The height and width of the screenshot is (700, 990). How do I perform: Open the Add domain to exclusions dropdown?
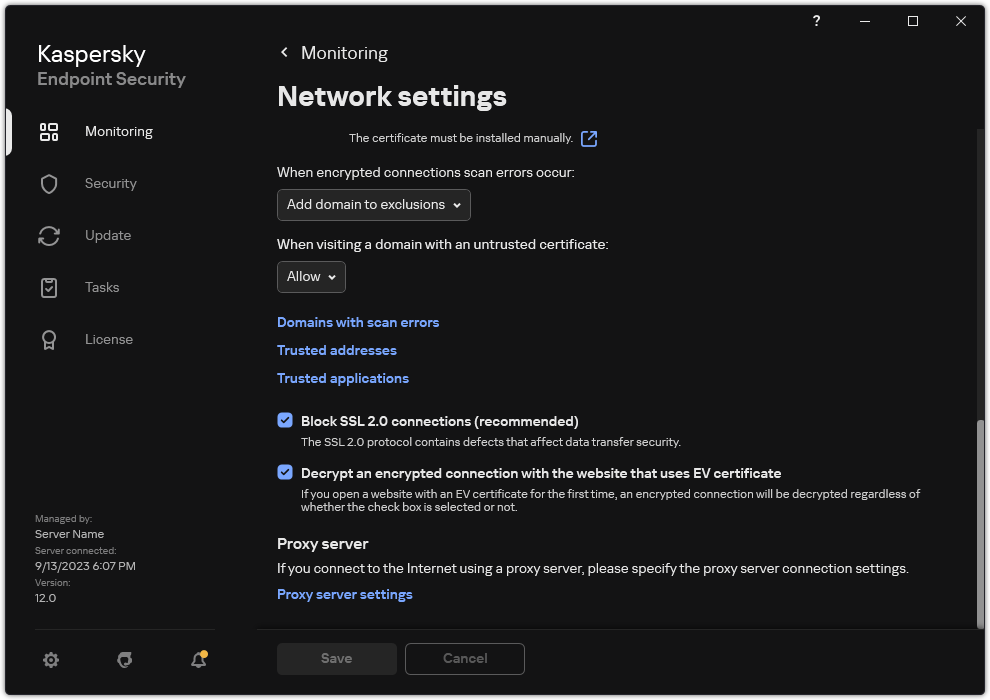point(373,205)
